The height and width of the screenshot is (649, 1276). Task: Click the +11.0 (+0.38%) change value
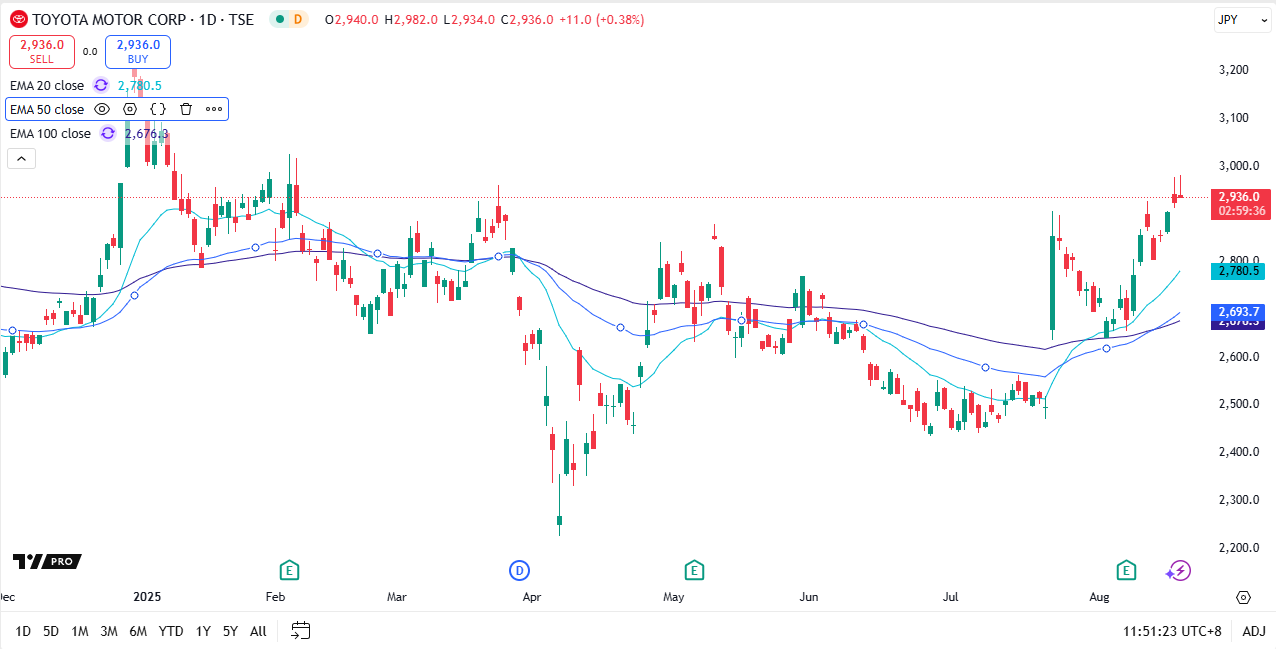coord(601,19)
